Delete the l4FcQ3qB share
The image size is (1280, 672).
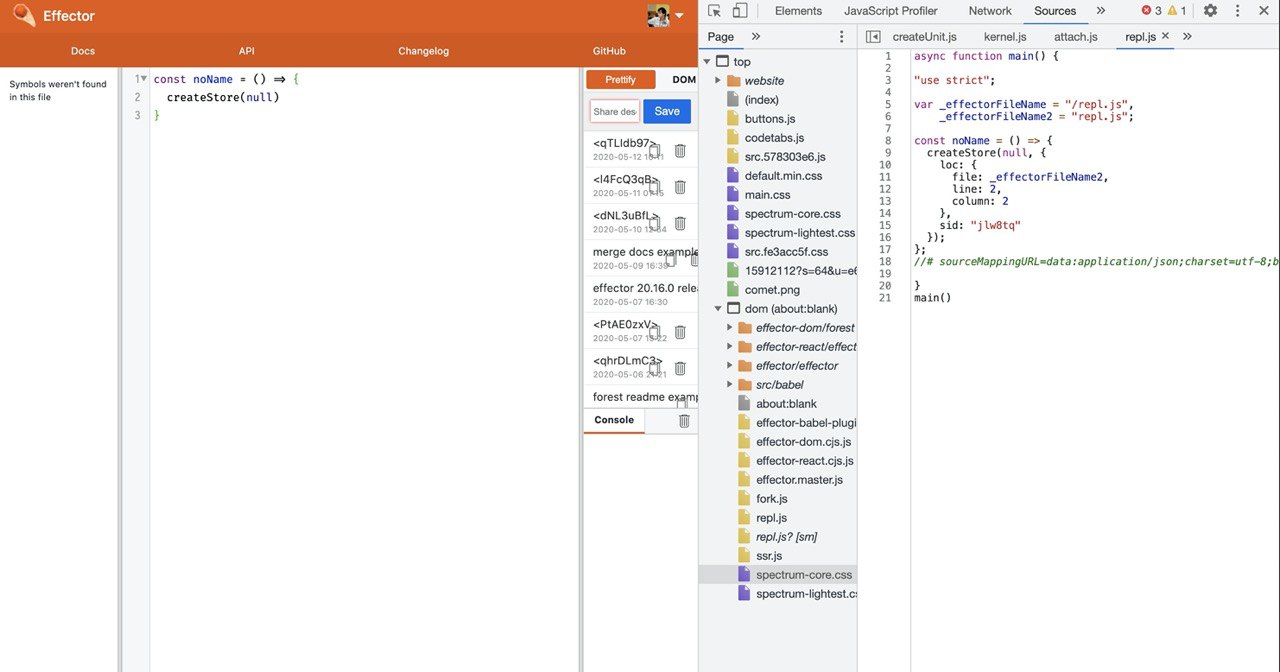tap(680, 187)
